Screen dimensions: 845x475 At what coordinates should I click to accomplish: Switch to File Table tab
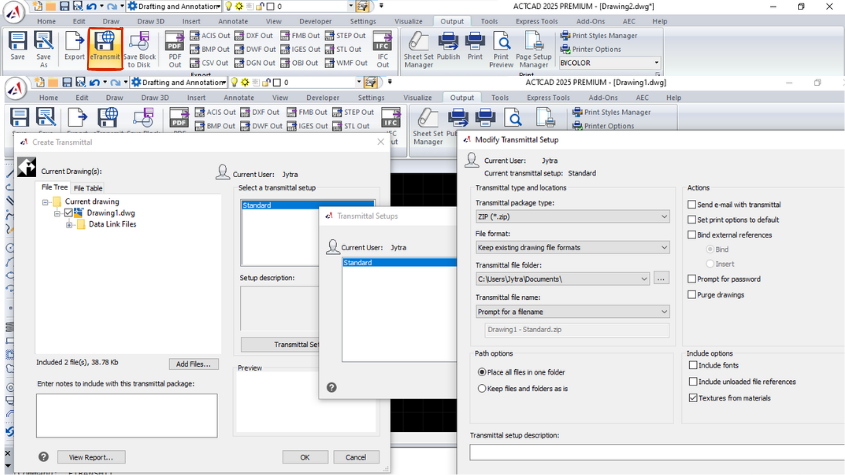(x=88, y=188)
